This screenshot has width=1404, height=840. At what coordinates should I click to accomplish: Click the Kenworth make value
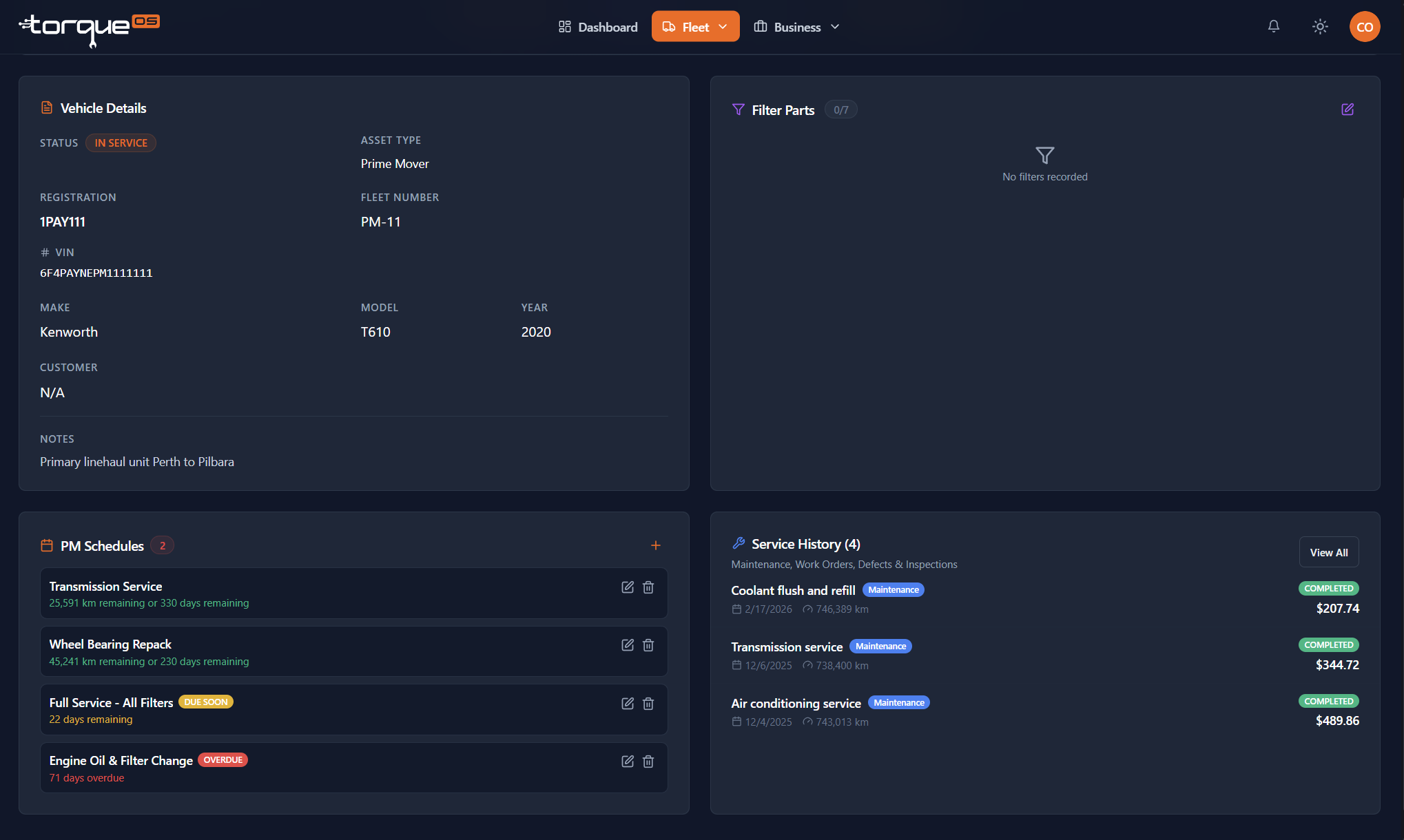click(x=69, y=332)
